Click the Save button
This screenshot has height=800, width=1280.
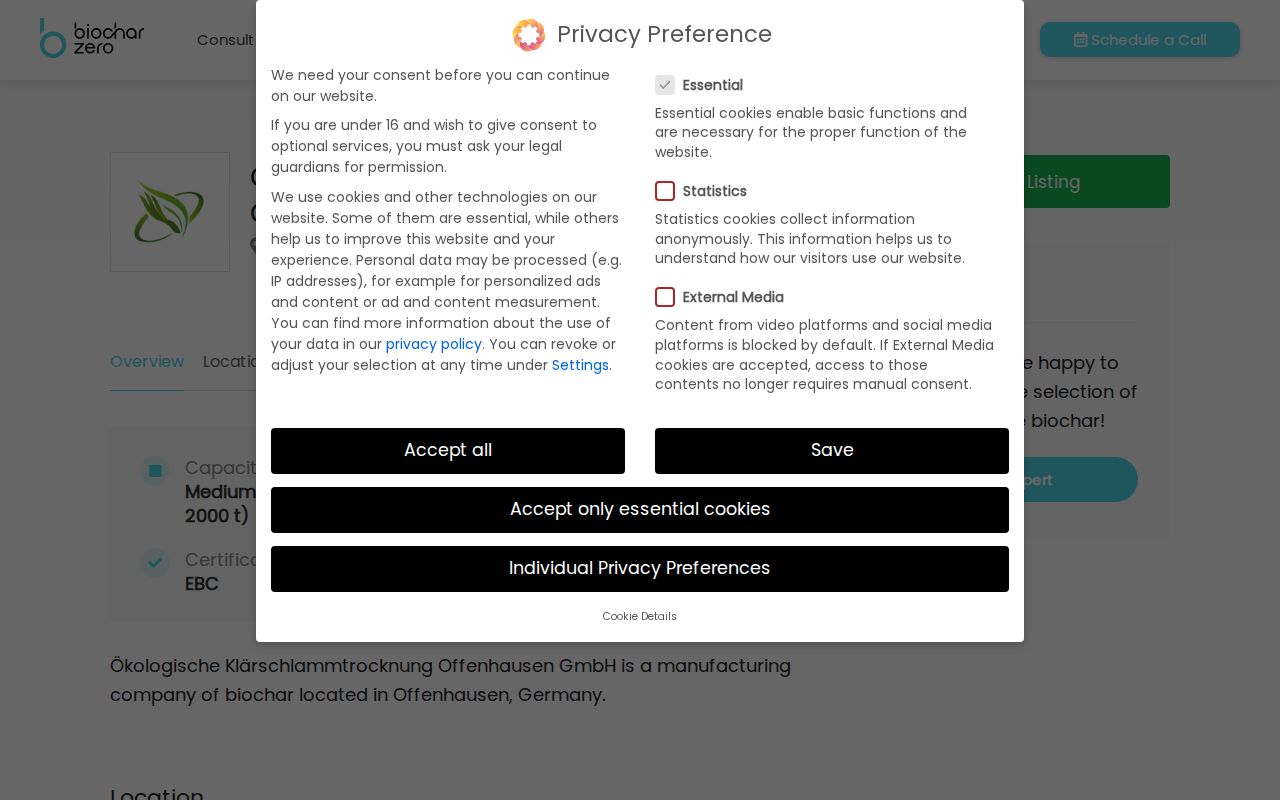click(832, 451)
